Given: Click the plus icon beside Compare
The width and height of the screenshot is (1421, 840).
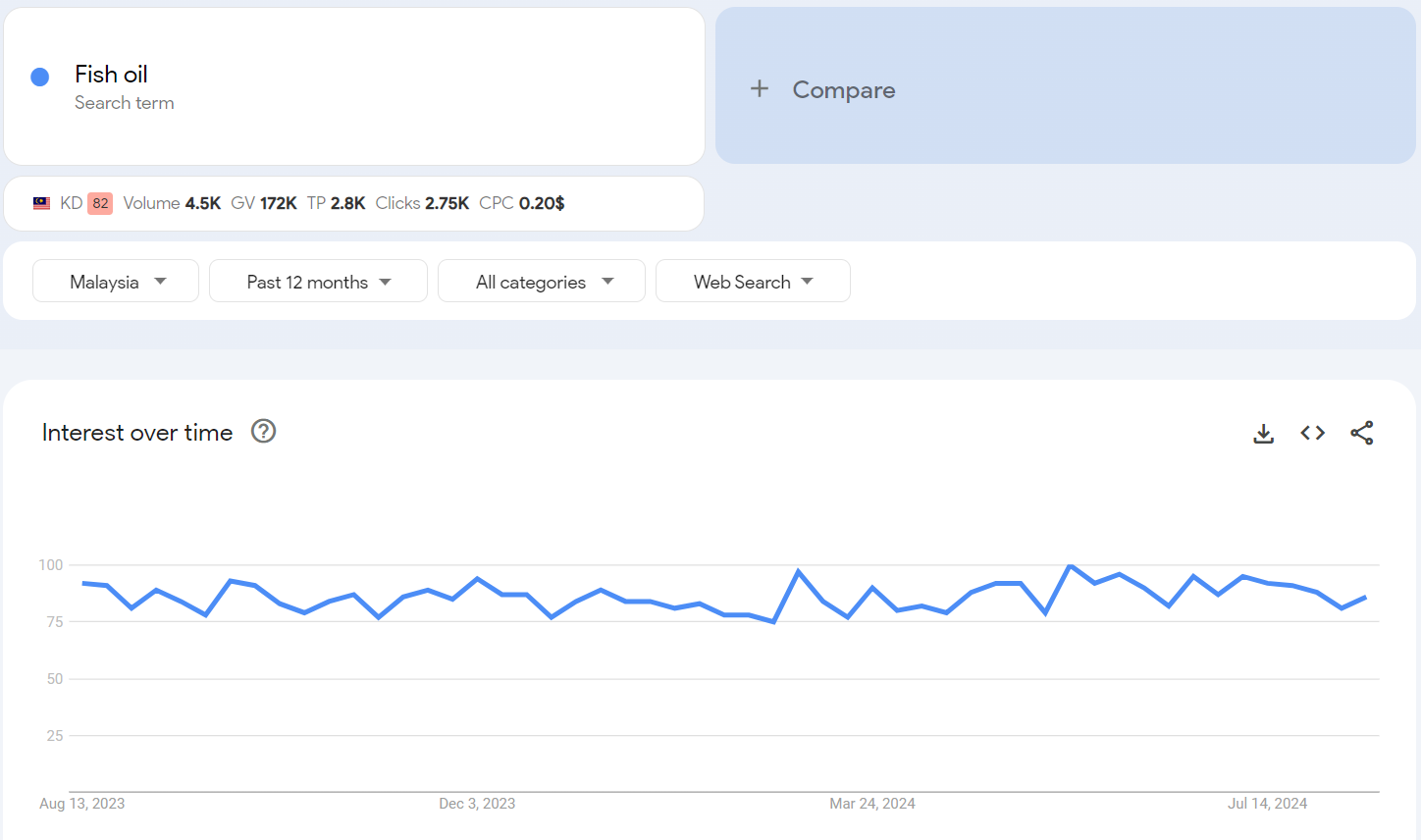Looking at the screenshot, I should pos(760,89).
